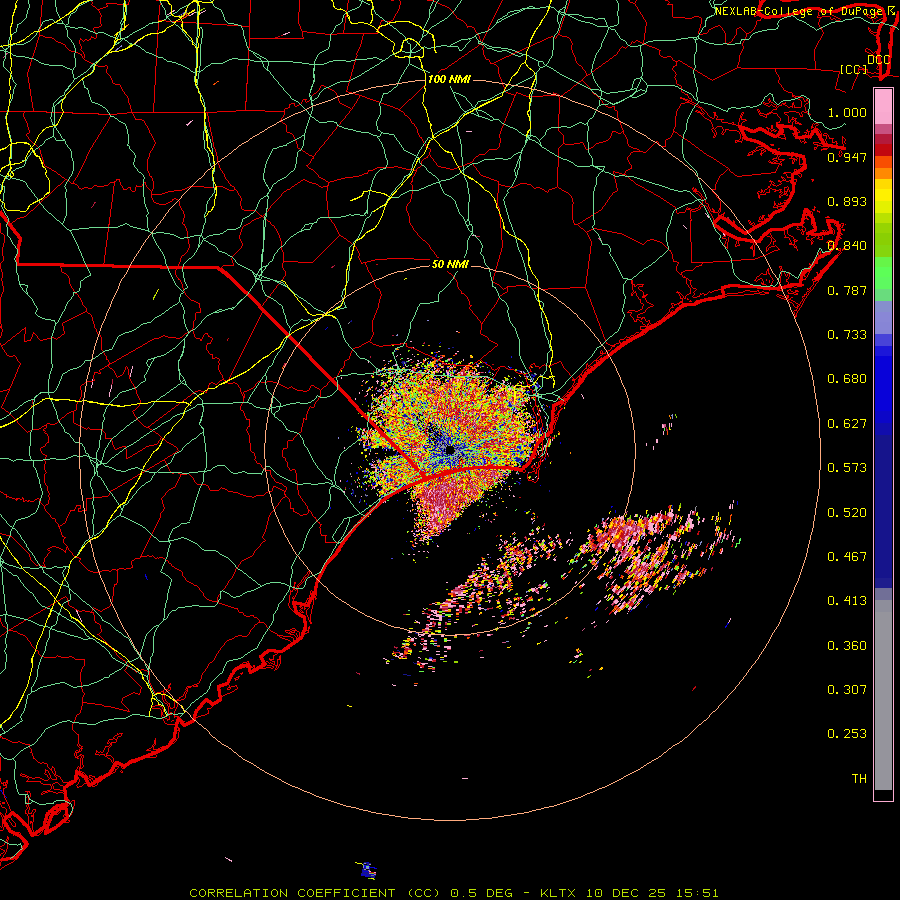
Task: Click the Correlation Coefficient product caption text
Action: coord(454,893)
